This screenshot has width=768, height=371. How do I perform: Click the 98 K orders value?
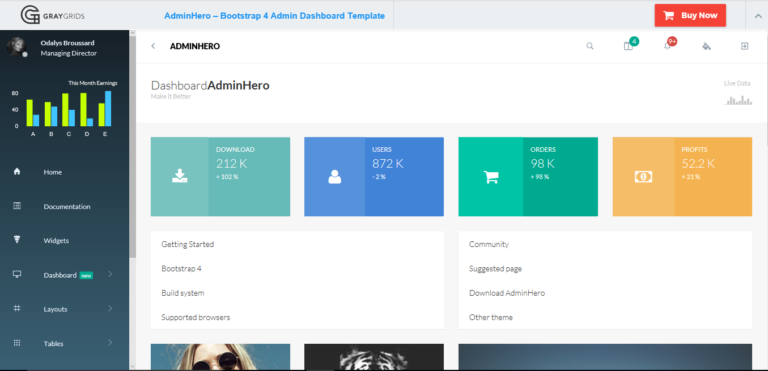pyautogui.click(x=543, y=164)
